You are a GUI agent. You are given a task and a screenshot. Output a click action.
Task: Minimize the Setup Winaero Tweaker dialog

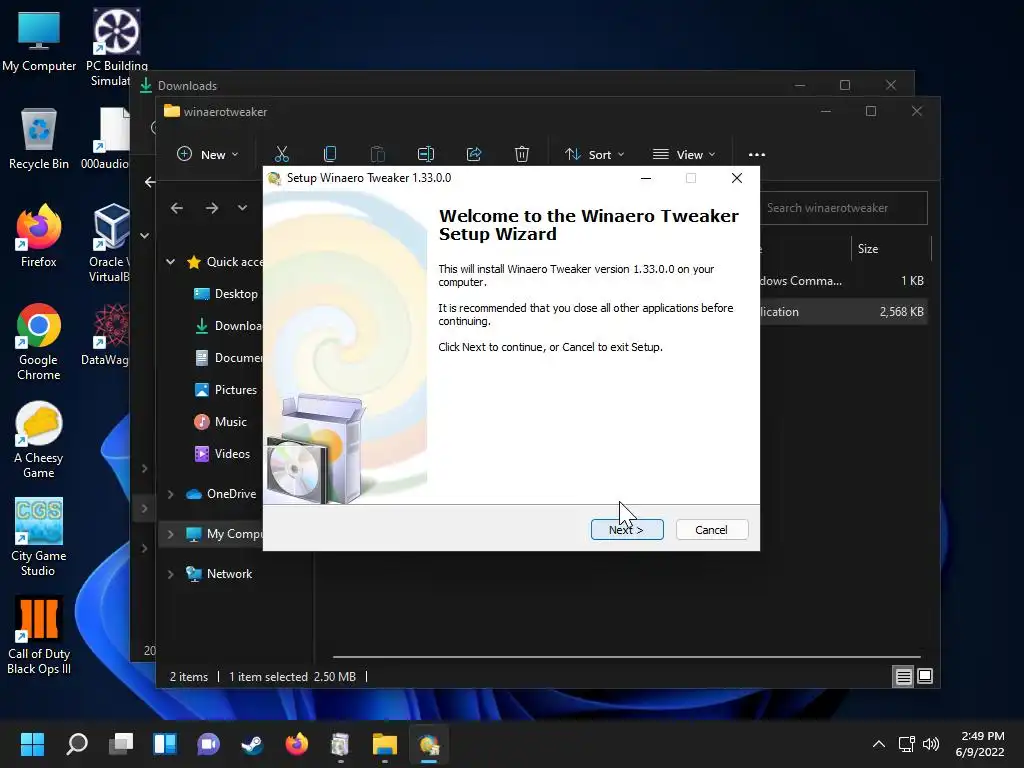pos(646,178)
